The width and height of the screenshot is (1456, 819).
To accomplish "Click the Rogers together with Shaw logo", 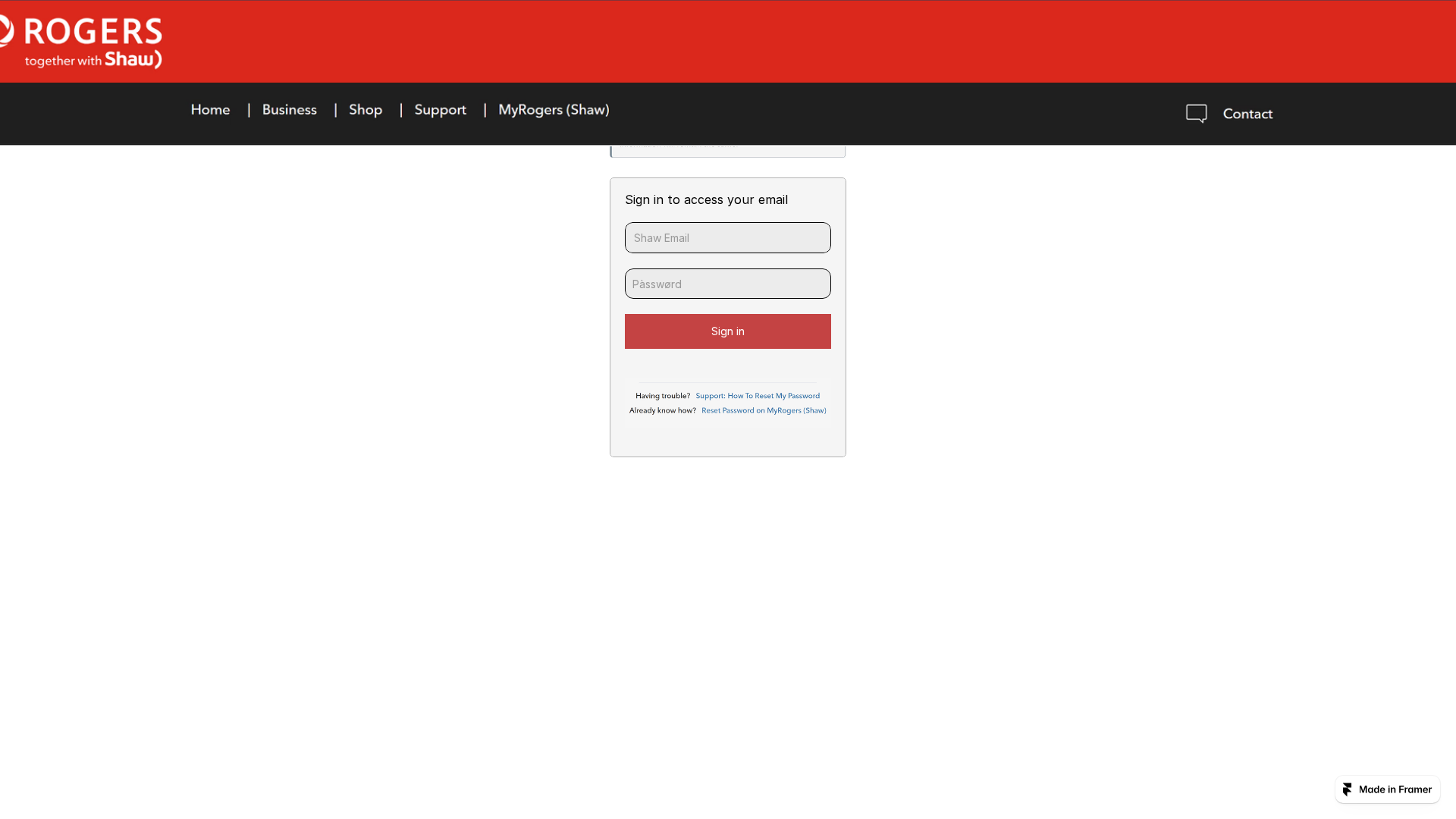I will click(x=80, y=42).
